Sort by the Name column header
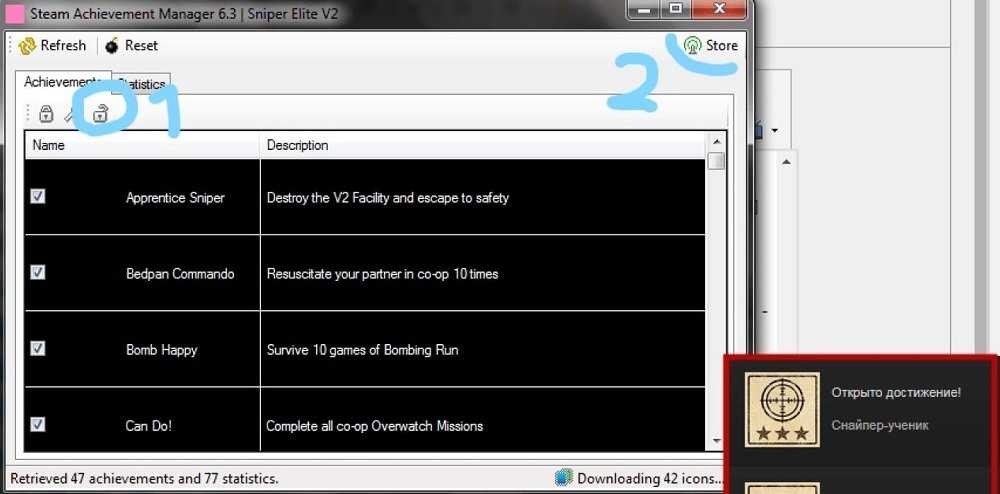The image size is (1000, 494). 142,145
